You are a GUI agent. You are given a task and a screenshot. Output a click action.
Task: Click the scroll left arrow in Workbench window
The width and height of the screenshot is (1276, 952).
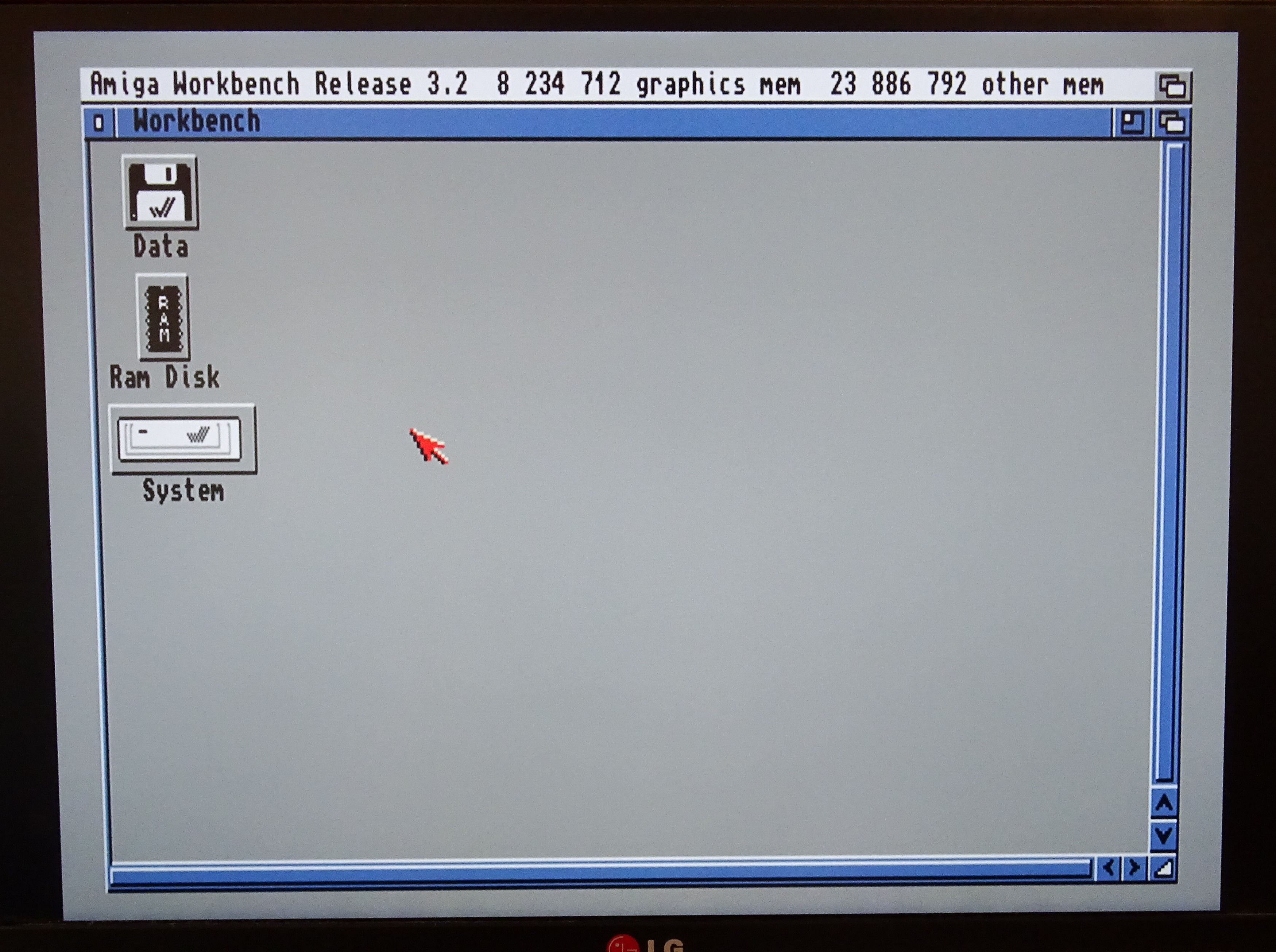pyautogui.click(x=1108, y=868)
